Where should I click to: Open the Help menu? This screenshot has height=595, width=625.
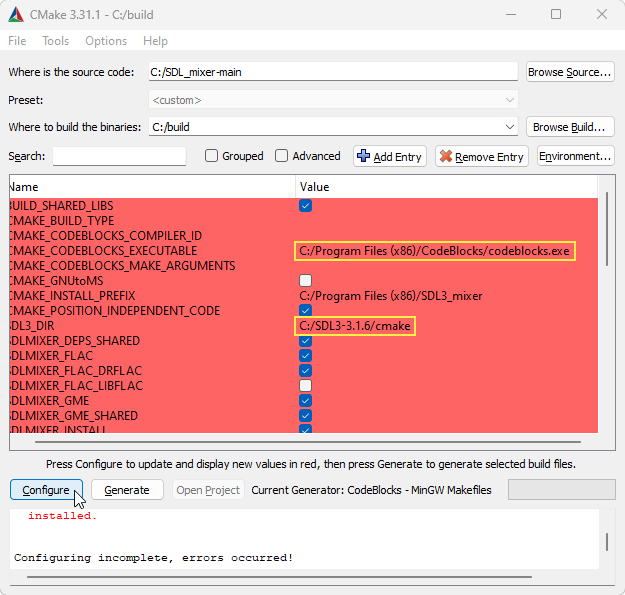pyautogui.click(x=155, y=41)
